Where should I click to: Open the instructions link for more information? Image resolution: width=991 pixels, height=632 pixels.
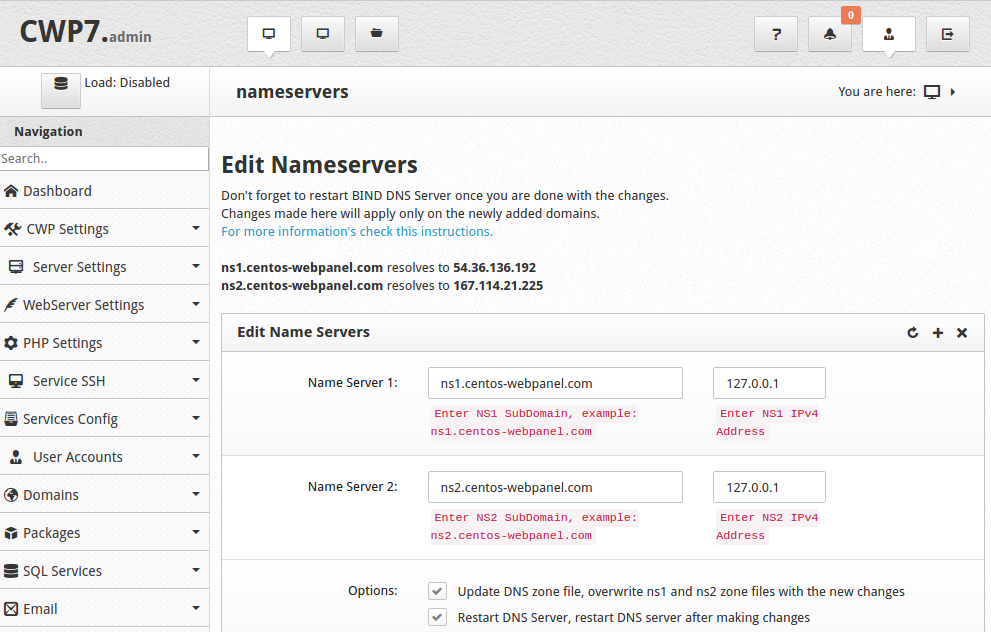pyautogui.click(x=356, y=231)
